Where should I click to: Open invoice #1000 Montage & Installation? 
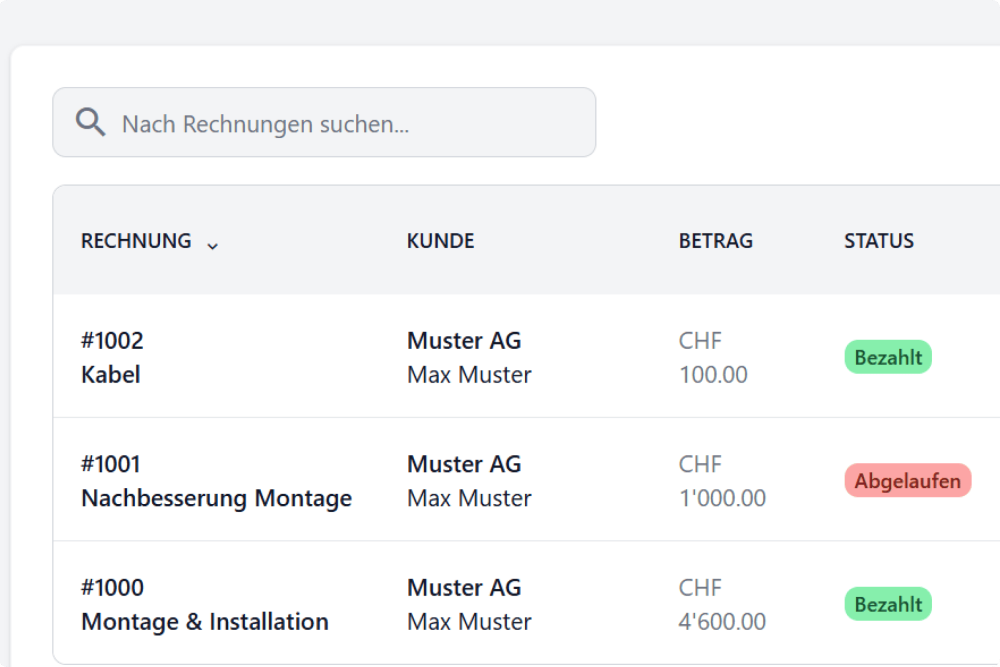205,604
